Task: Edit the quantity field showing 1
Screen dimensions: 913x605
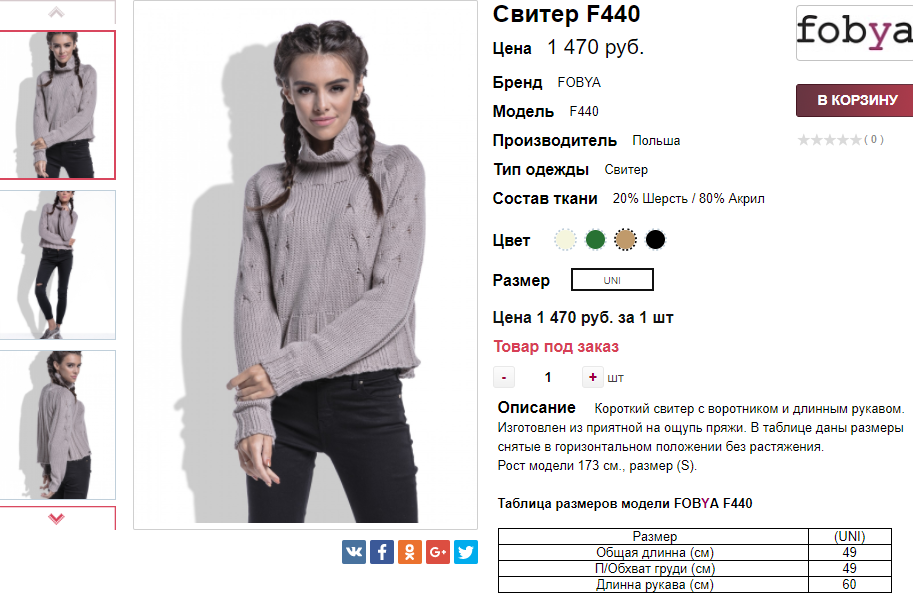Action: click(548, 377)
